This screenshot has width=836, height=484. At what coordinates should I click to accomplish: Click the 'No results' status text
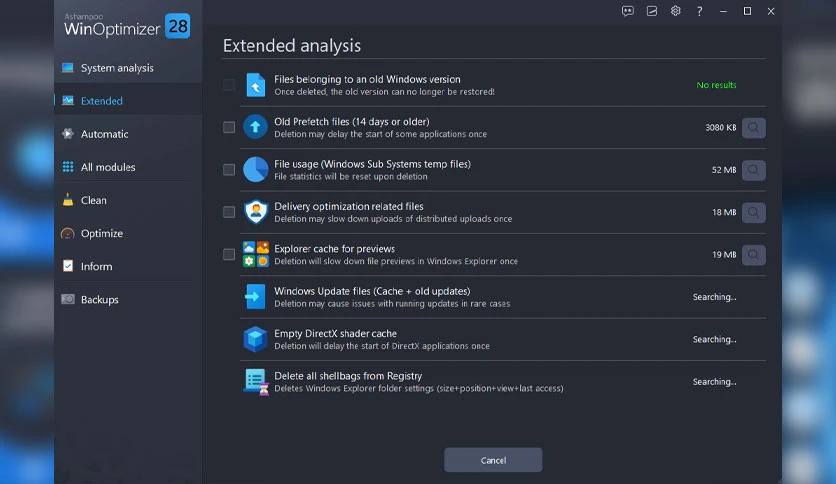[x=716, y=85]
